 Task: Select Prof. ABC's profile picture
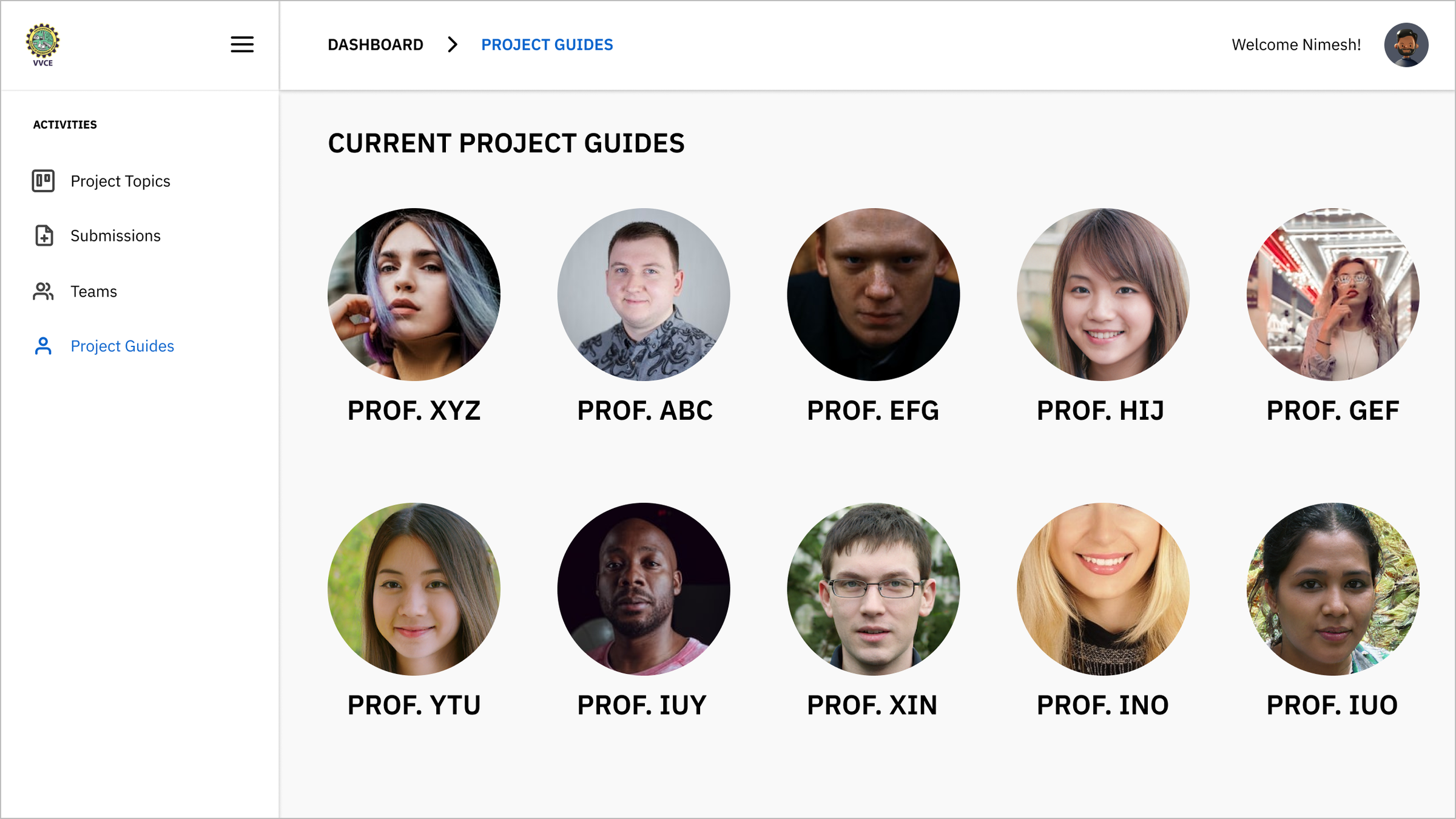point(644,294)
